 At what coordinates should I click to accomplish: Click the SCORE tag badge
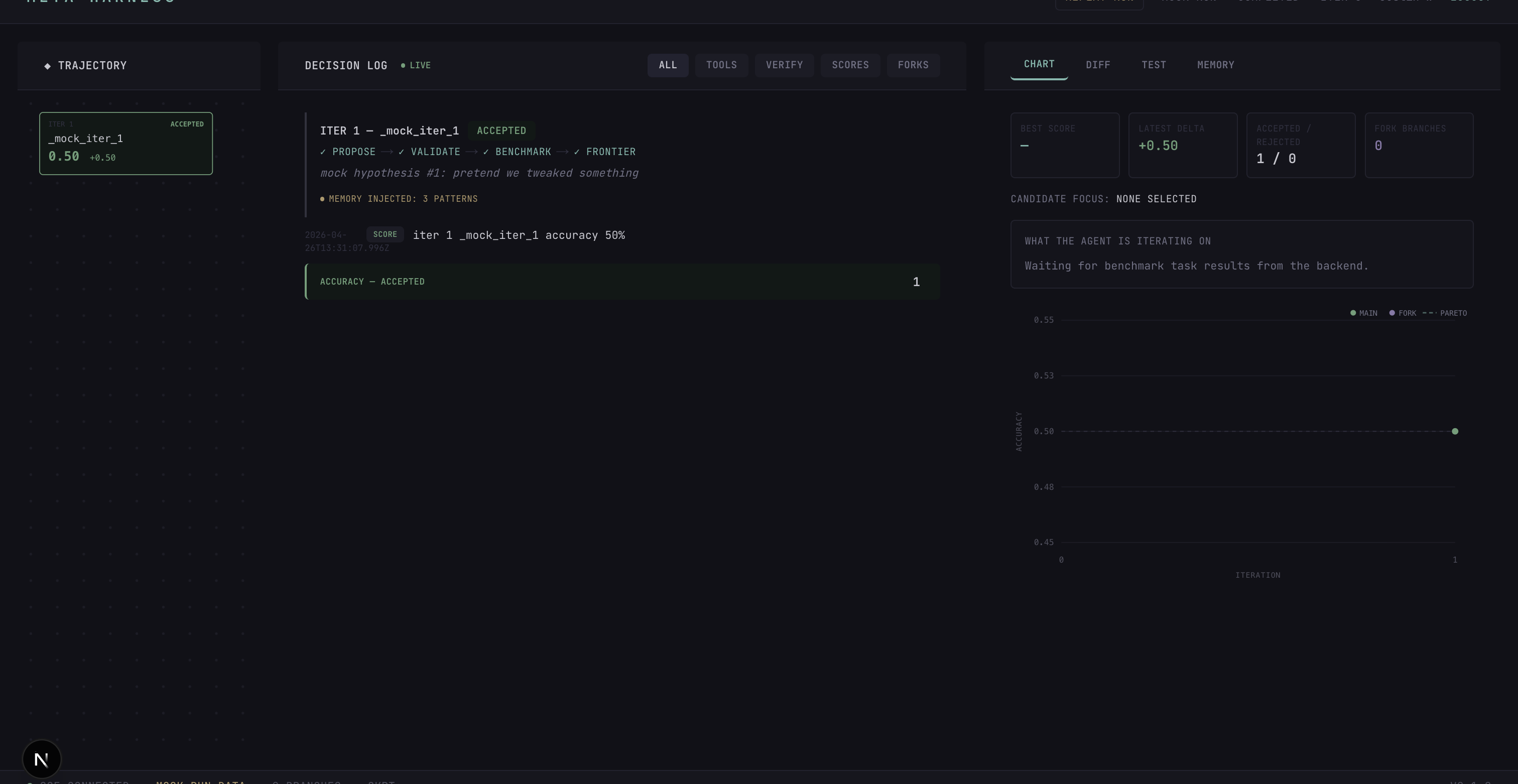click(385, 234)
